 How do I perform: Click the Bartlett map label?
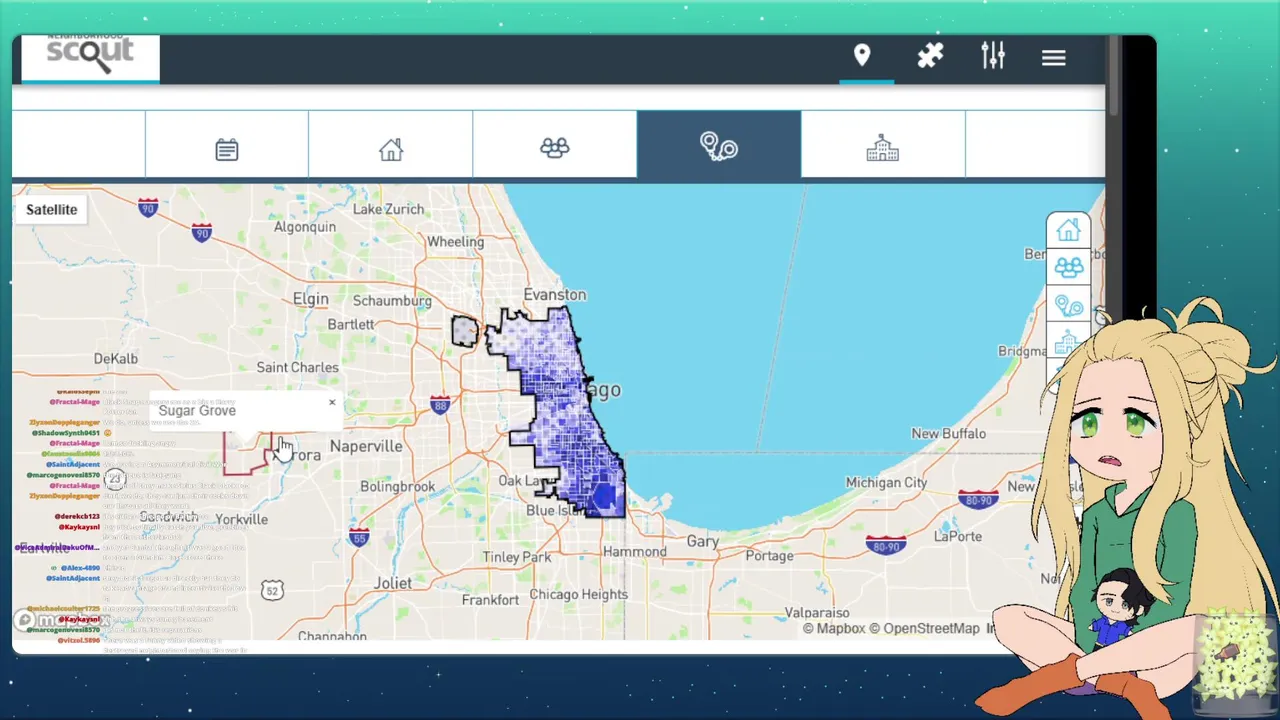pos(351,325)
